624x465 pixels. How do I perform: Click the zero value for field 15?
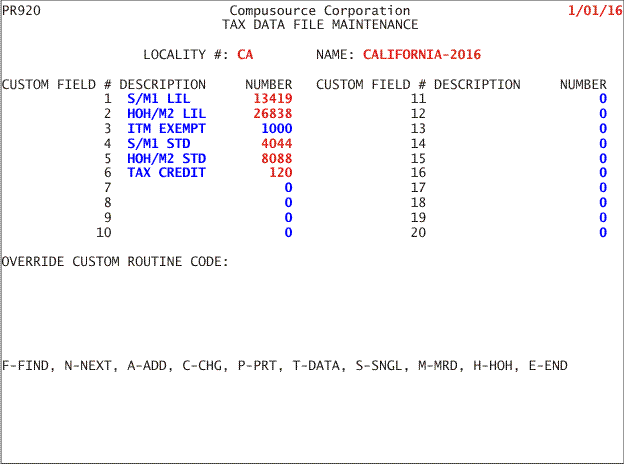tap(603, 158)
